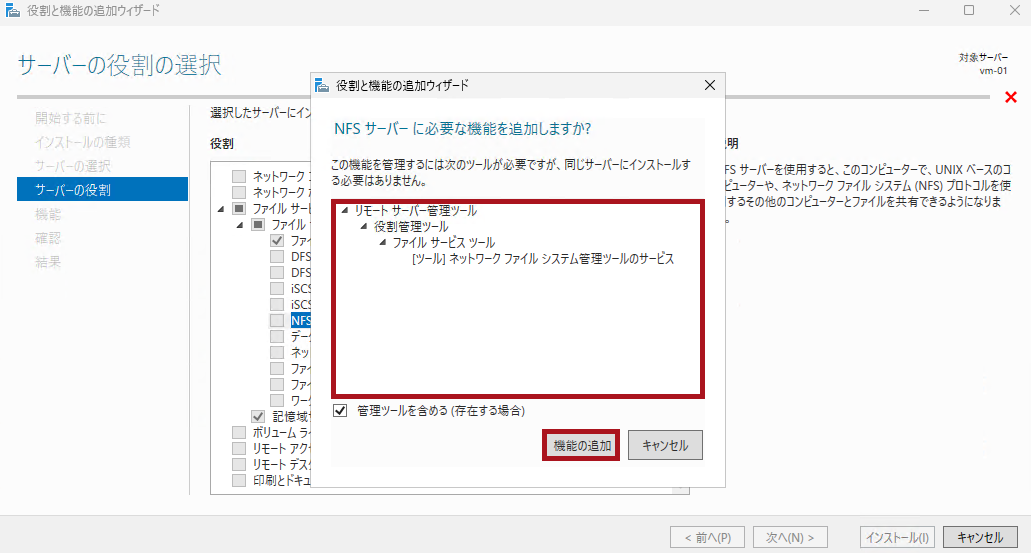Select ファイル サービス ツール tree row
The width and height of the screenshot is (1031, 553).
(x=444, y=243)
